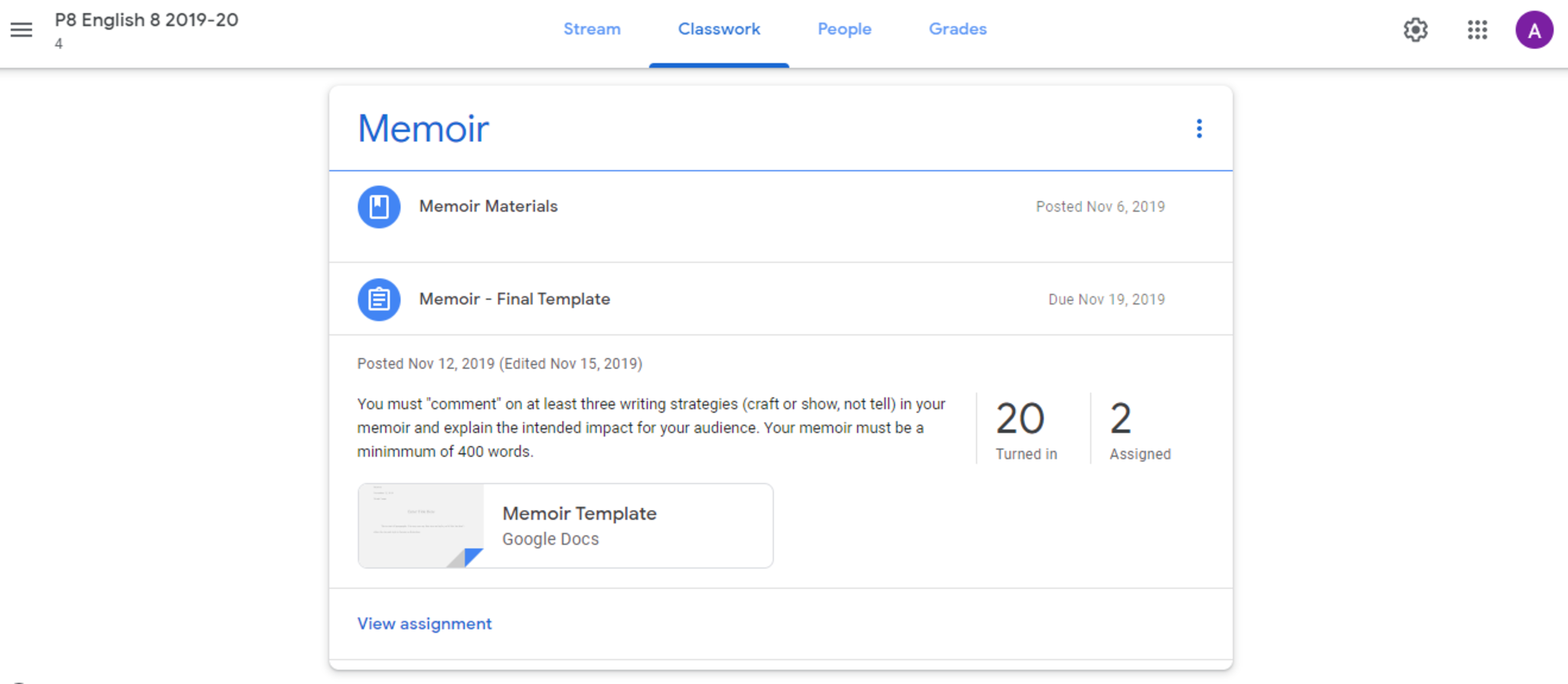Image resolution: width=1568 pixels, height=684 pixels.
Task: Open the purple account avatar
Action: click(x=1534, y=31)
